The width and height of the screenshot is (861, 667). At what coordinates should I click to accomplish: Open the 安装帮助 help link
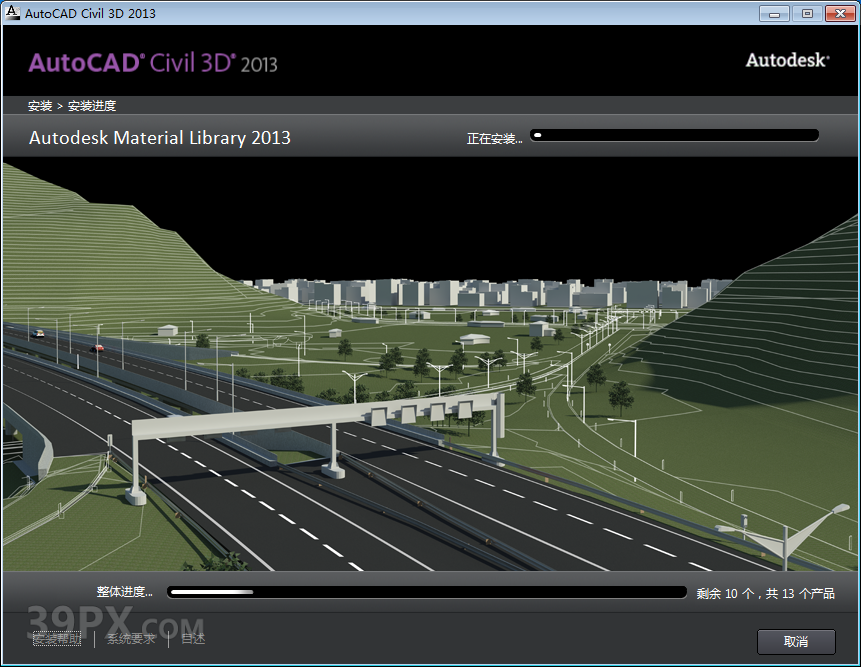click(57, 638)
